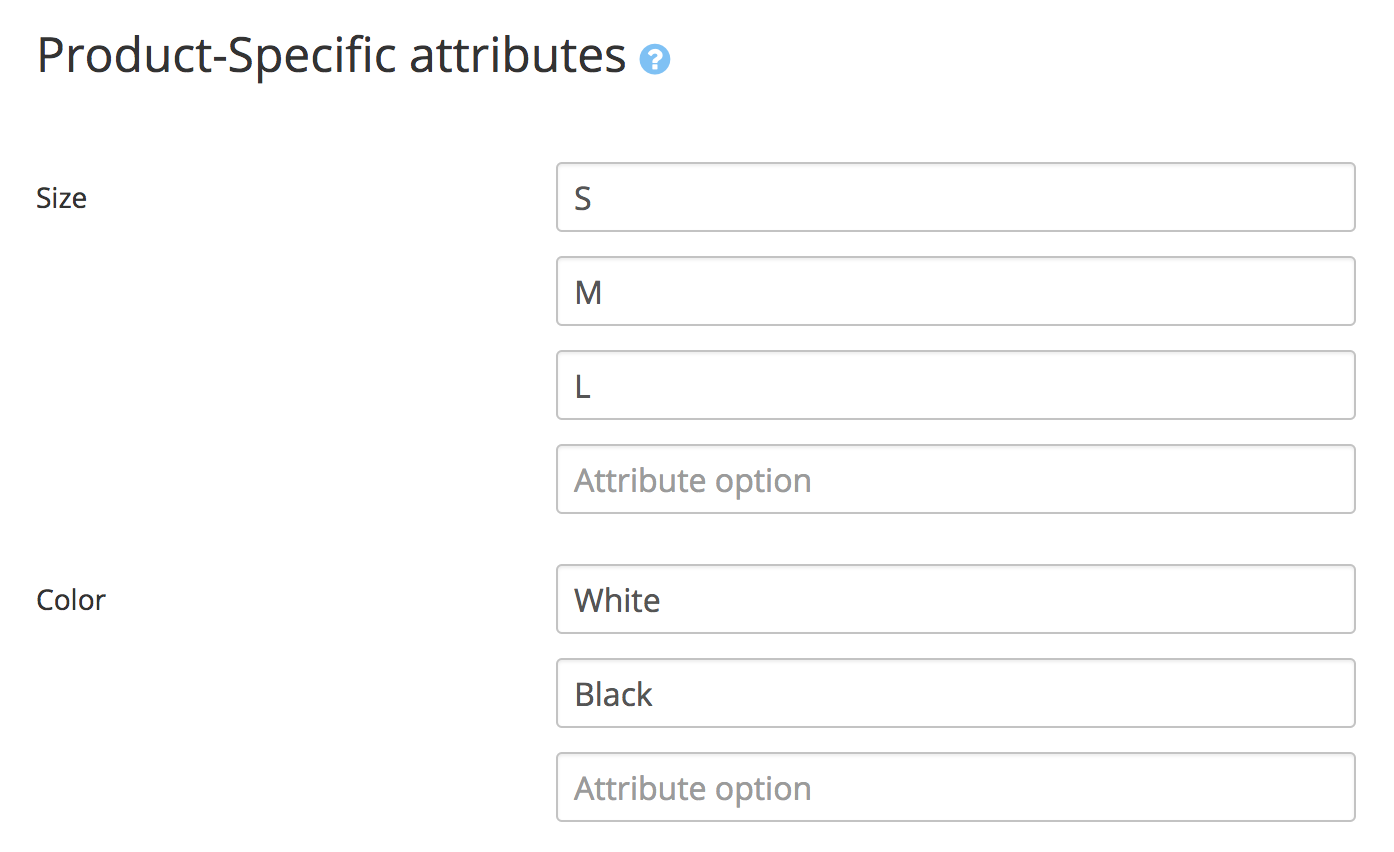Click the Attribute option placeholder text under Size
Viewport: 1394px width, 852px height.
coord(692,479)
